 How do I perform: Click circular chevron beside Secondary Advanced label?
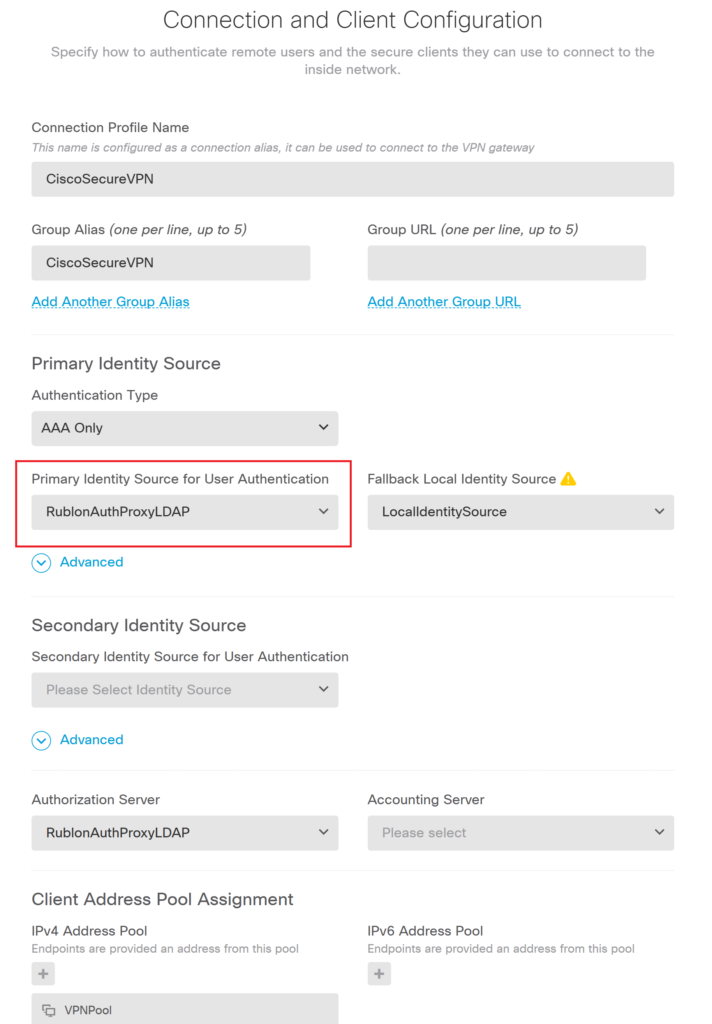(41, 740)
